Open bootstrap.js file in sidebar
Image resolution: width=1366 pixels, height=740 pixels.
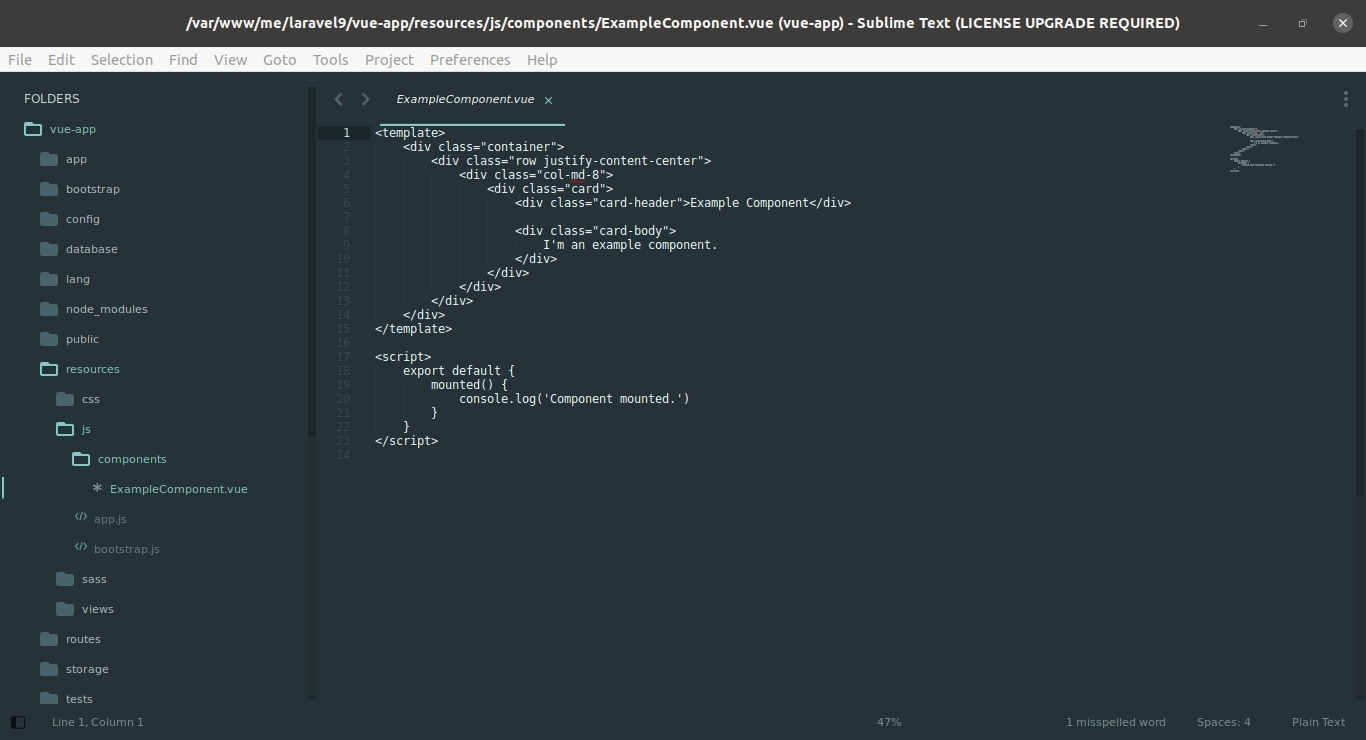click(126, 549)
